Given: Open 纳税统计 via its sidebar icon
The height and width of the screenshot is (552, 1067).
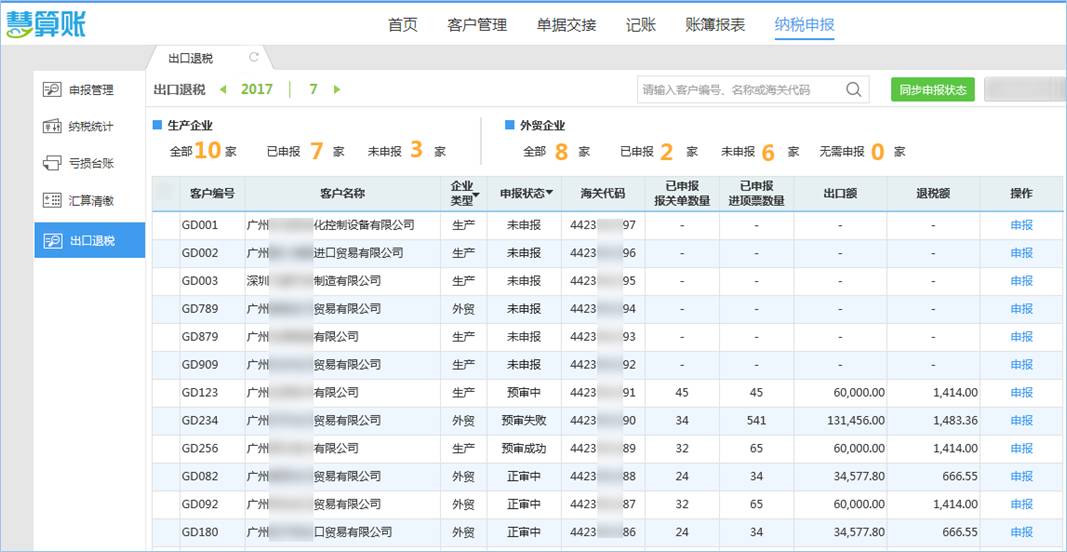Looking at the screenshot, I should pos(53,127).
